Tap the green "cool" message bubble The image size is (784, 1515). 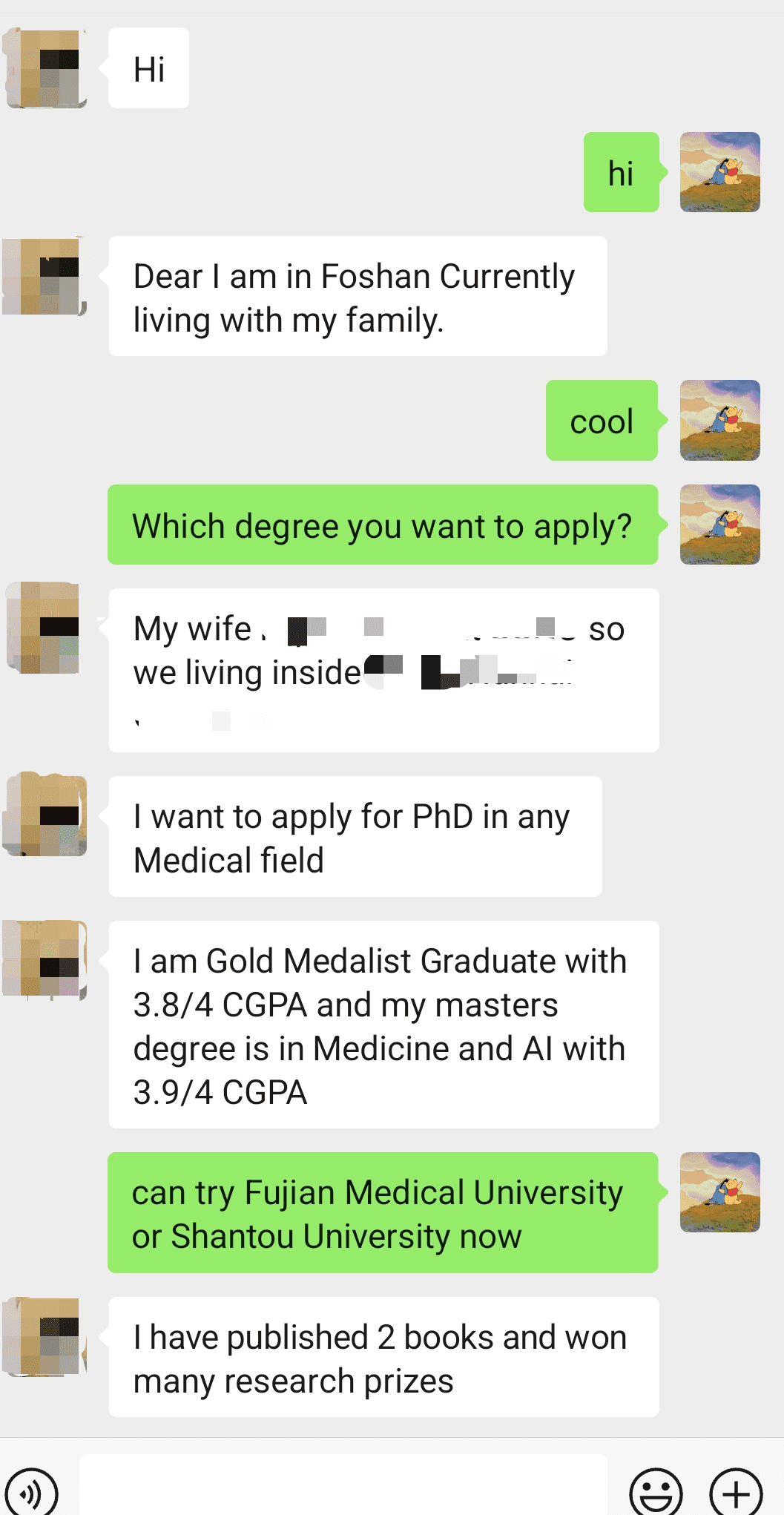[602, 421]
